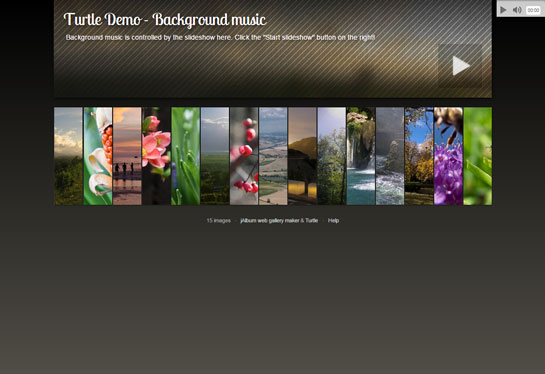This screenshot has height=374, width=545.
Task: Start the slideshow with the large play button
Action: point(460,65)
